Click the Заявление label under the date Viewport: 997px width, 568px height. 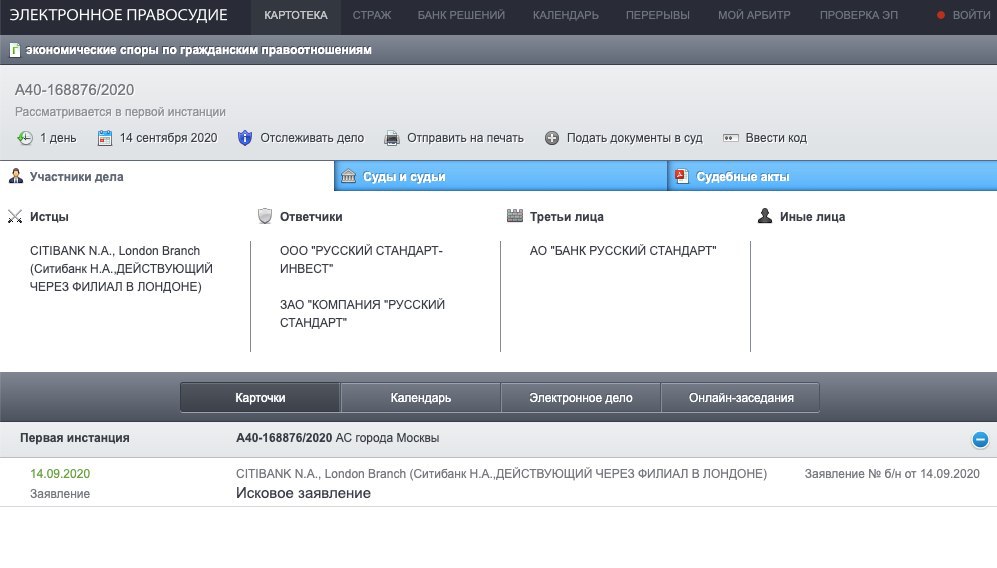pyautogui.click(x=60, y=494)
